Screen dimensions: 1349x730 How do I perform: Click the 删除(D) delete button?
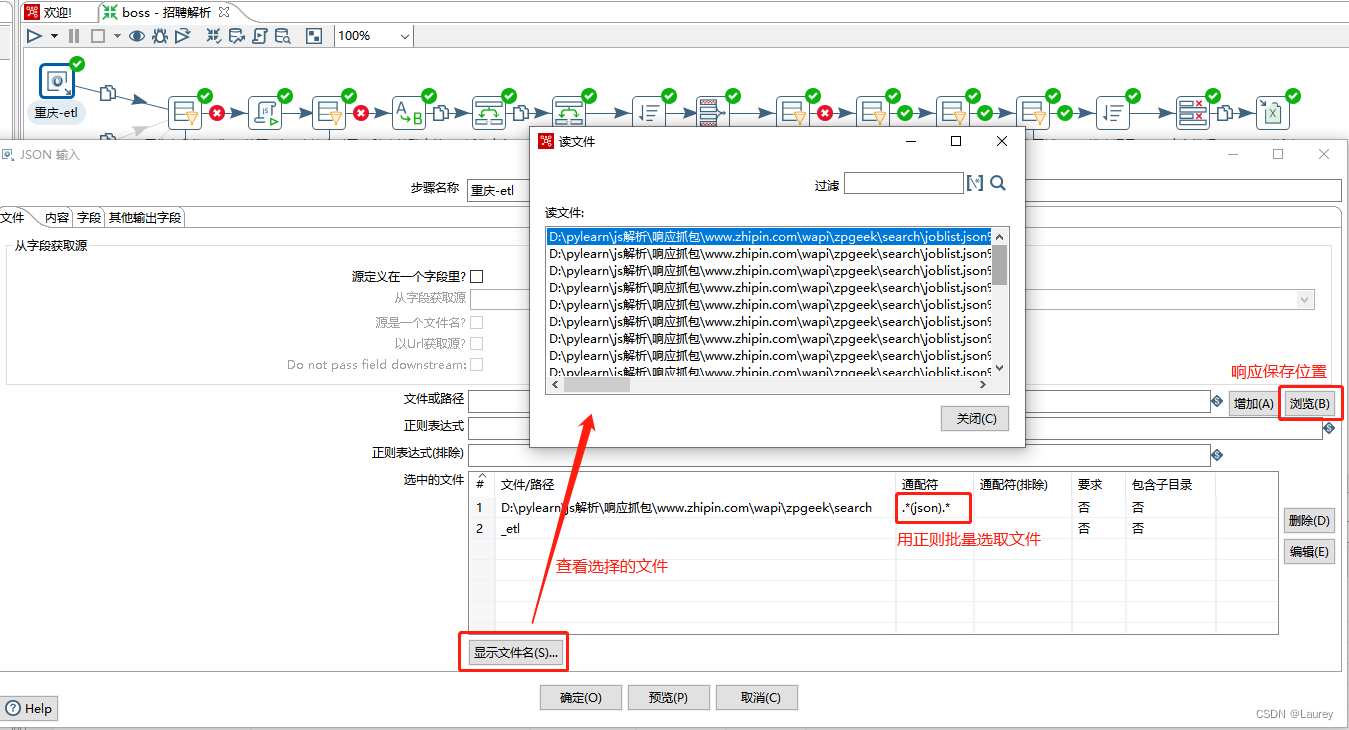click(x=1309, y=521)
